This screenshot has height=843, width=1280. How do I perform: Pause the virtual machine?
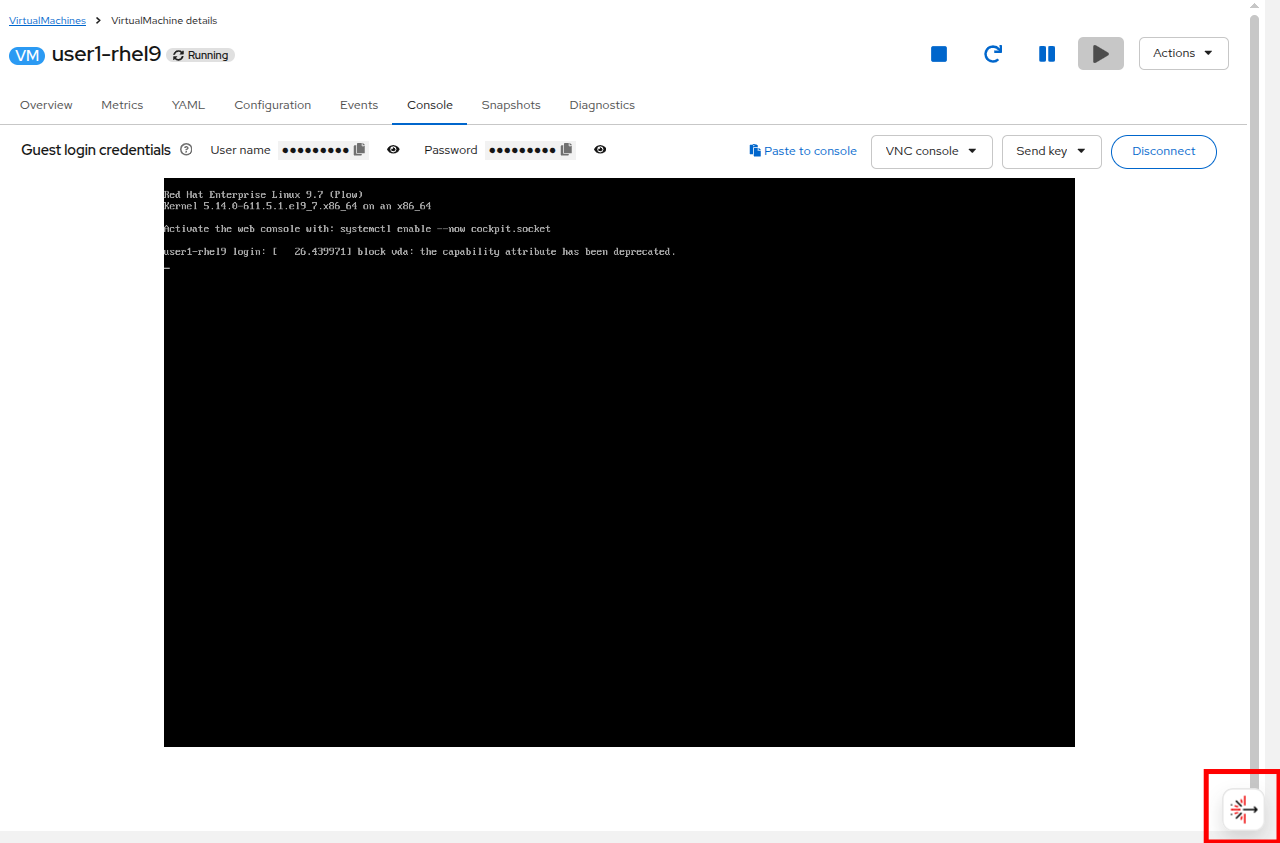click(1046, 54)
